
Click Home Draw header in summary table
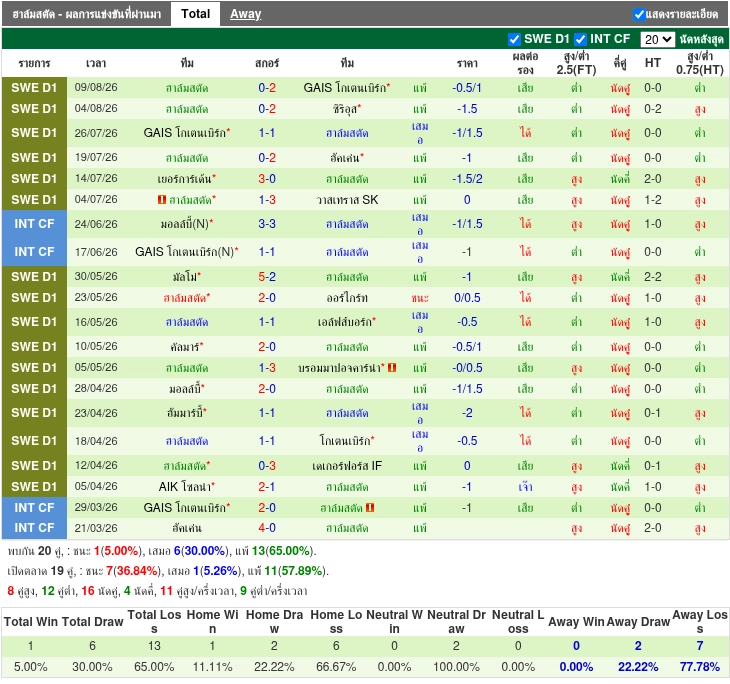(x=274, y=622)
